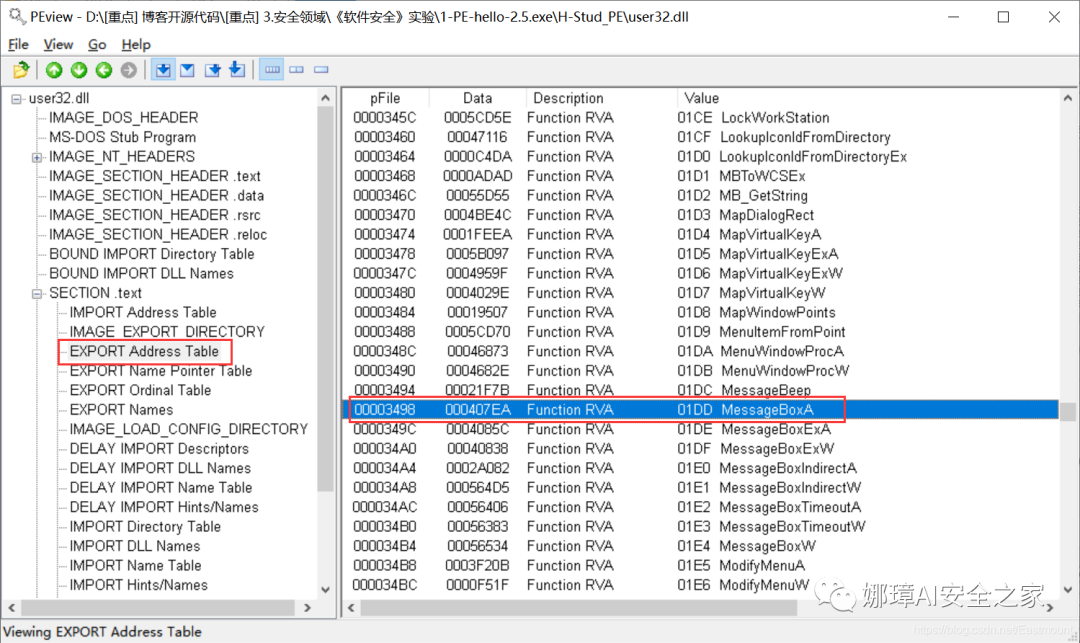Click the PEview magnifier title bar icon

coord(17,17)
